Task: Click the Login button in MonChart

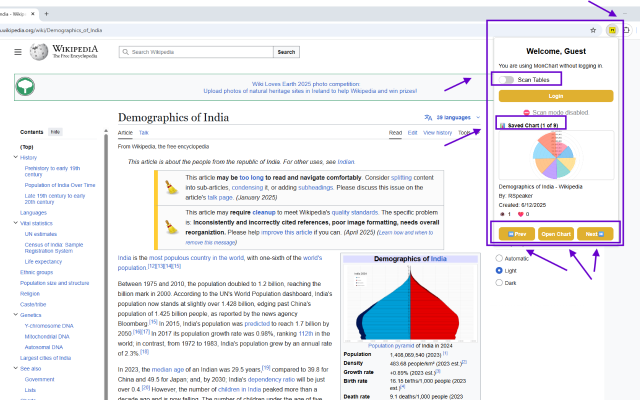Action: click(556, 96)
